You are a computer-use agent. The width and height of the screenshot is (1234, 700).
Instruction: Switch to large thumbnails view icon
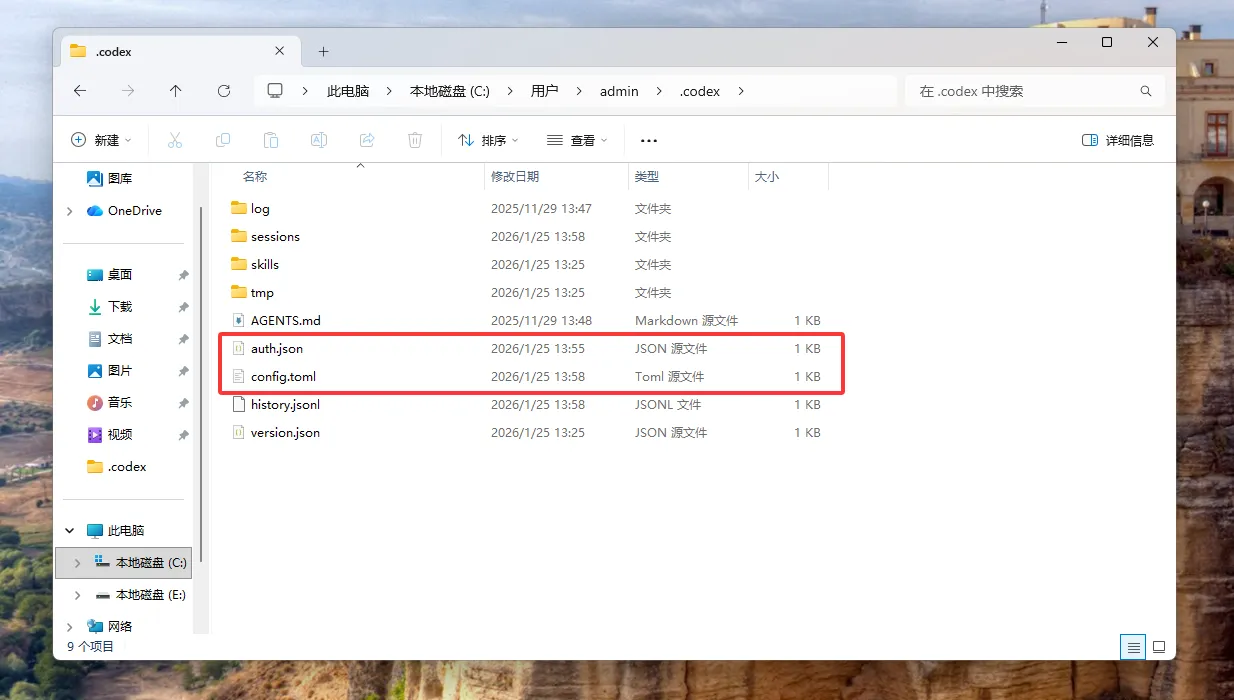point(1159,647)
